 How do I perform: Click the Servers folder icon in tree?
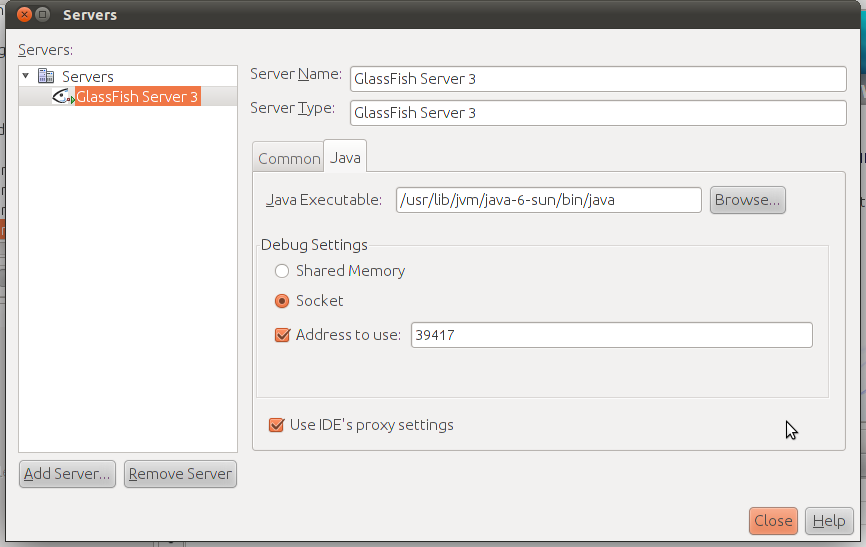click(x=46, y=76)
